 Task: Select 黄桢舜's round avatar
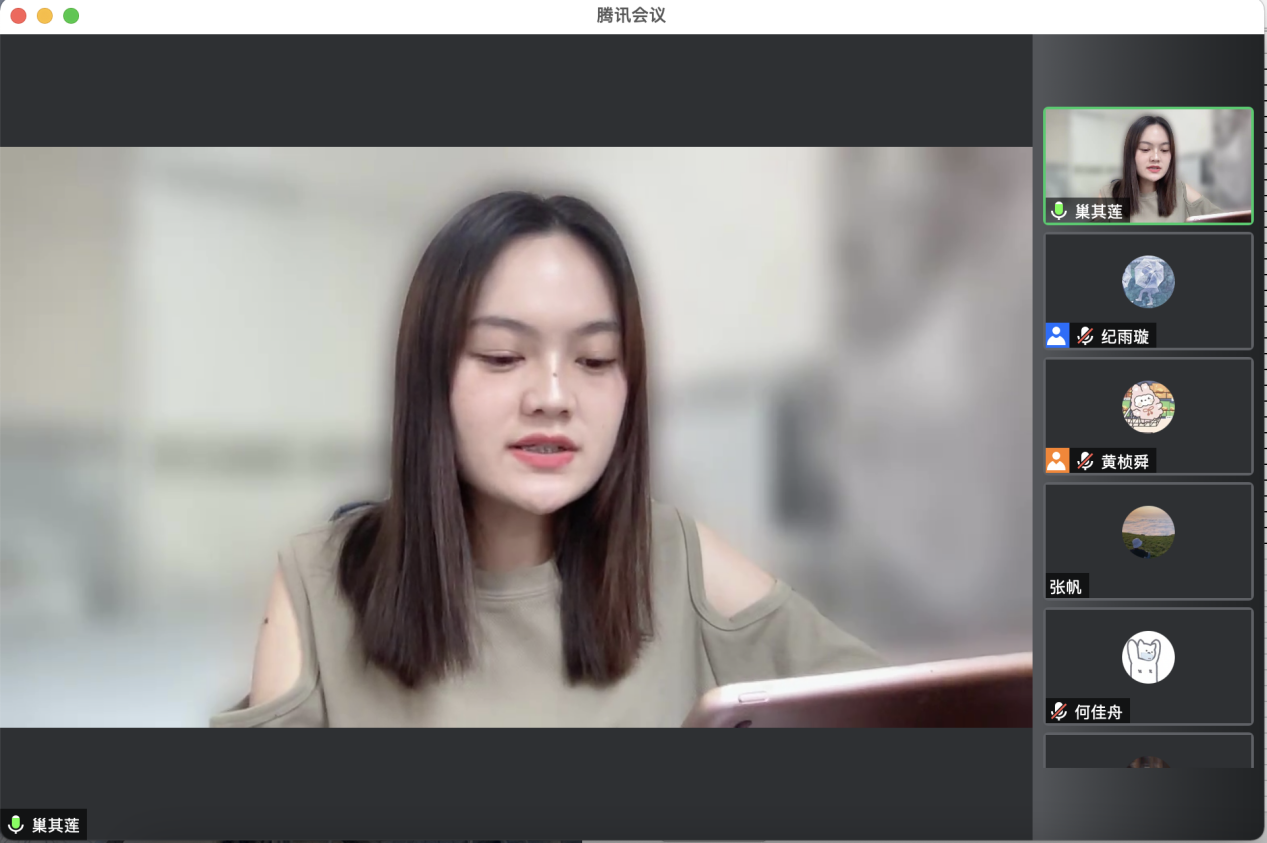coord(1148,407)
